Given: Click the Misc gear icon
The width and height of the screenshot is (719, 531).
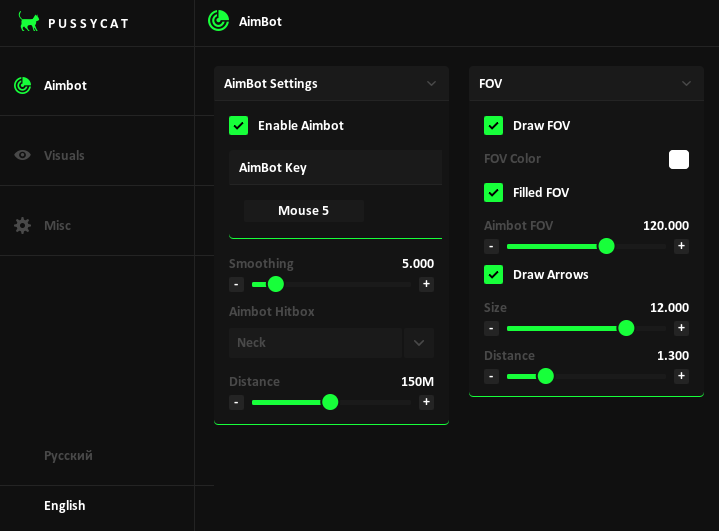Looking at the screenshot, I should click(x=22, y=225).
